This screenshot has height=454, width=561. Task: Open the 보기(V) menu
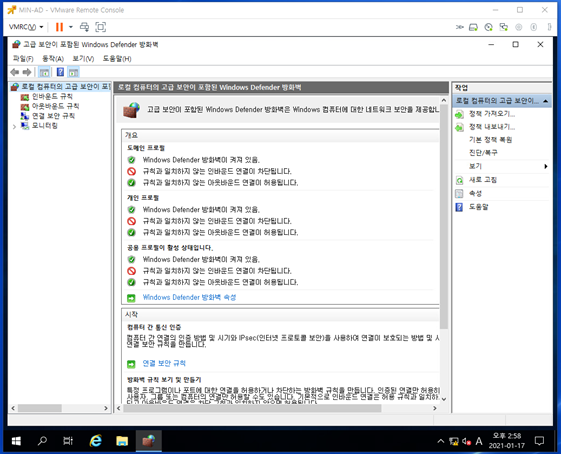[x=83, y=59]
